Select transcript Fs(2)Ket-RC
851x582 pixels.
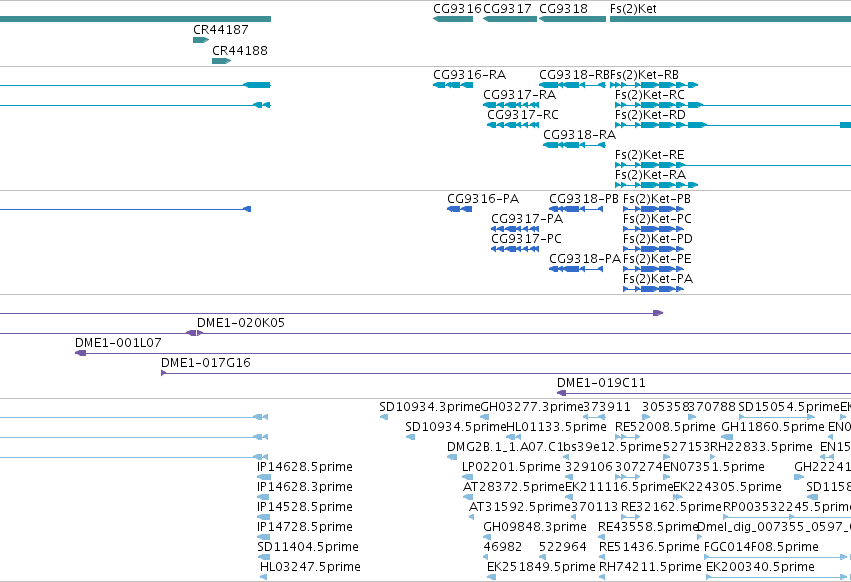(733, 105)
